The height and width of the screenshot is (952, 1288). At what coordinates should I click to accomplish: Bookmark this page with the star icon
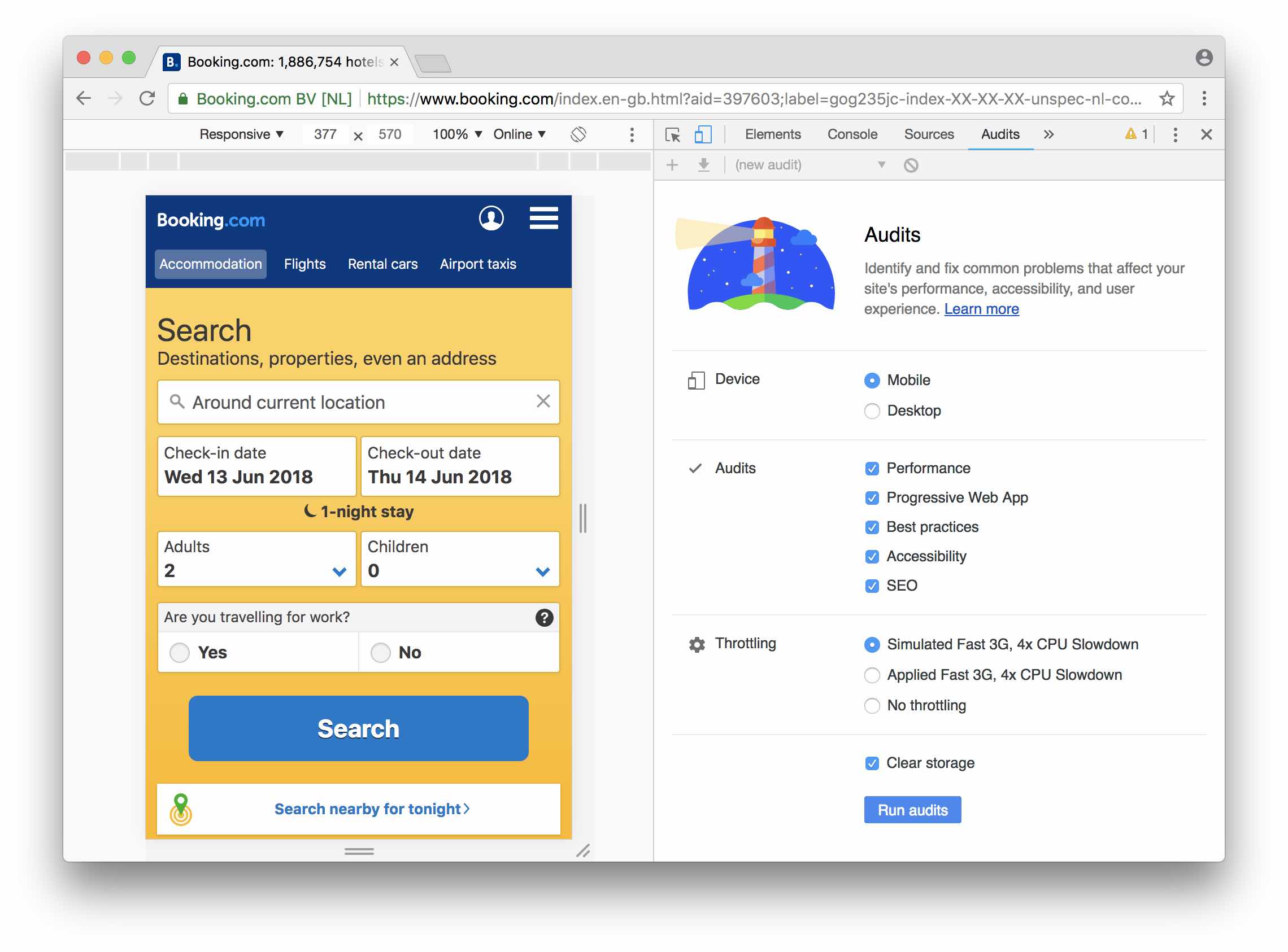click(1167, 99)
